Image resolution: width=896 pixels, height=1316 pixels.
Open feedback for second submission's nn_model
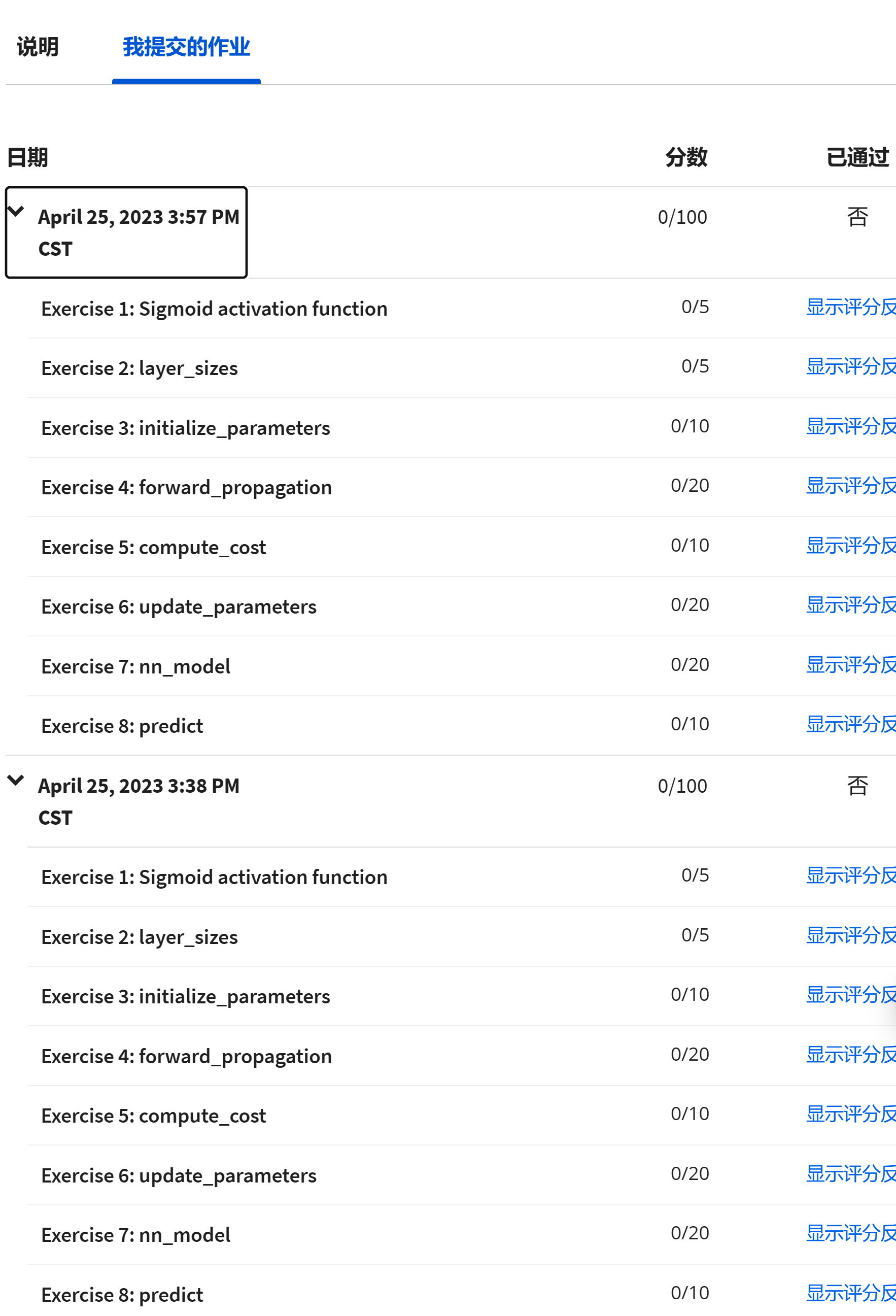pos(850,1233)
